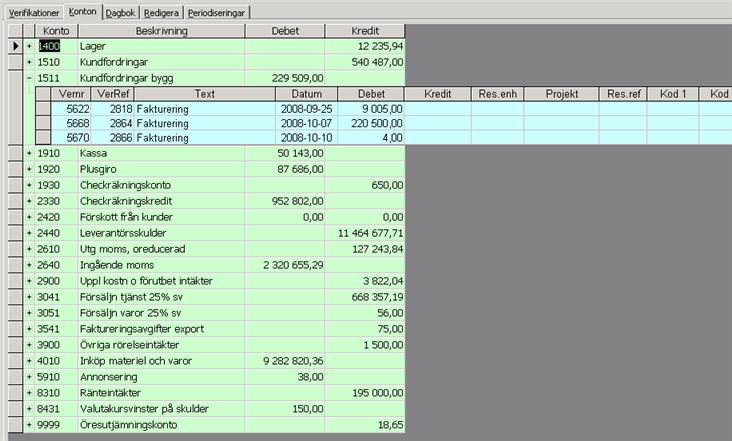732x441 pixels.
Task: Click the Text sub-table header
Action: tap(205, 94)
